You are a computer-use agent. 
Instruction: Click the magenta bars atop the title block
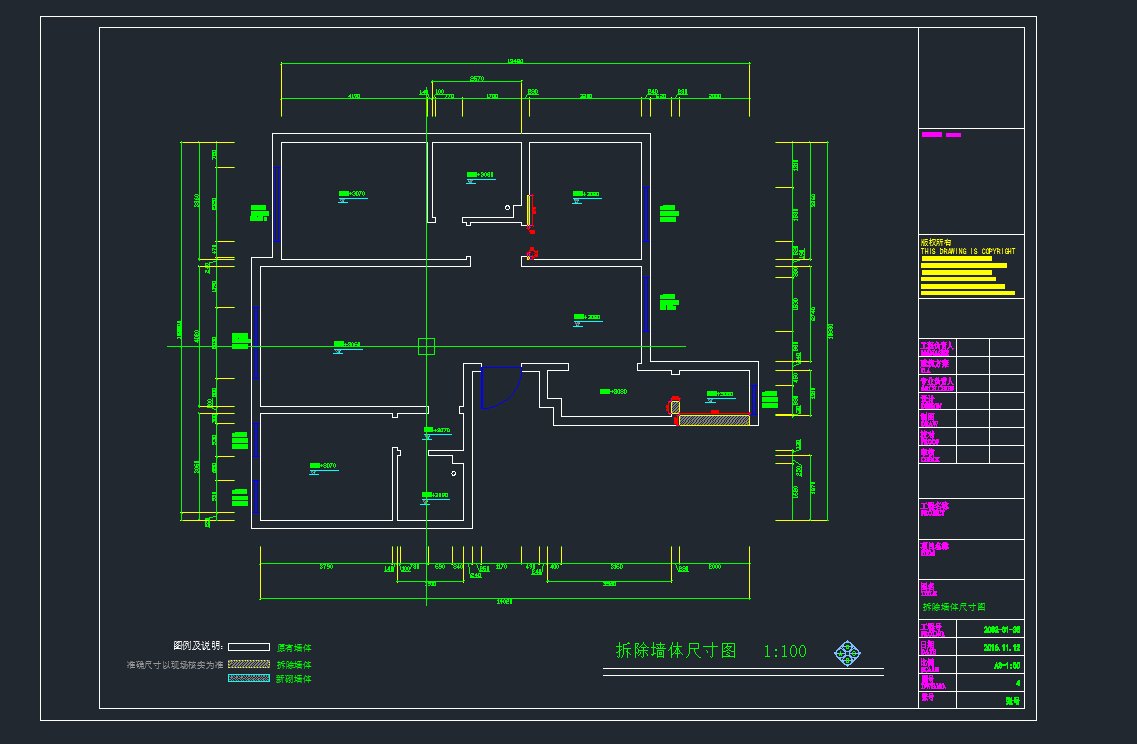click(941, 134)
